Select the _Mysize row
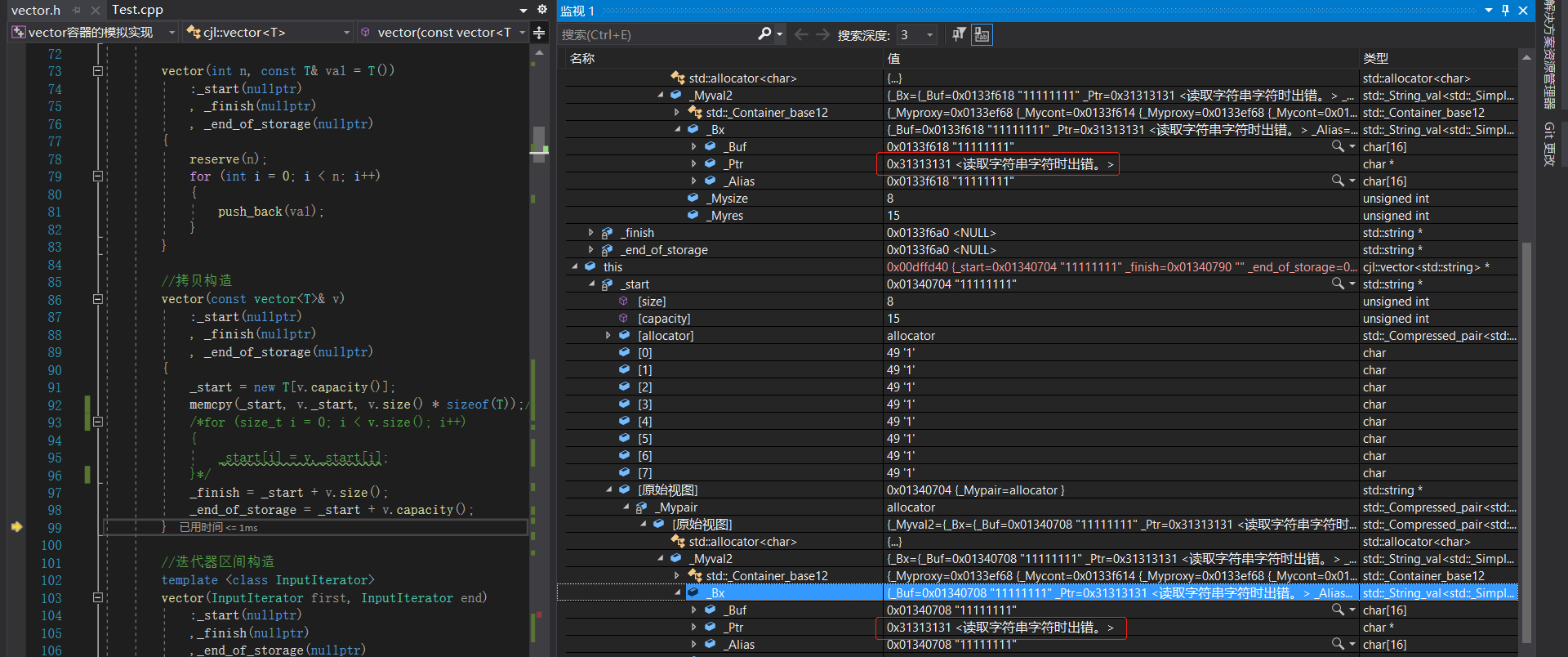Screen dimensions: 1568x657 click(x=1037, y=198)
